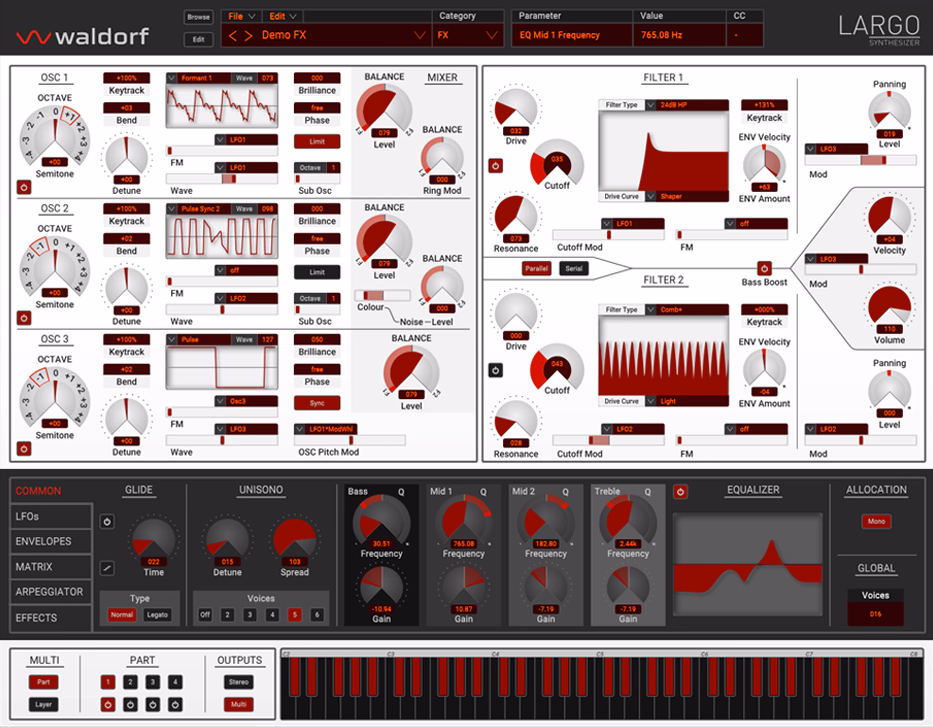Screen dimensions: 933x727
Task: Switch to the LFOs tab
Action: coord(51,516)
